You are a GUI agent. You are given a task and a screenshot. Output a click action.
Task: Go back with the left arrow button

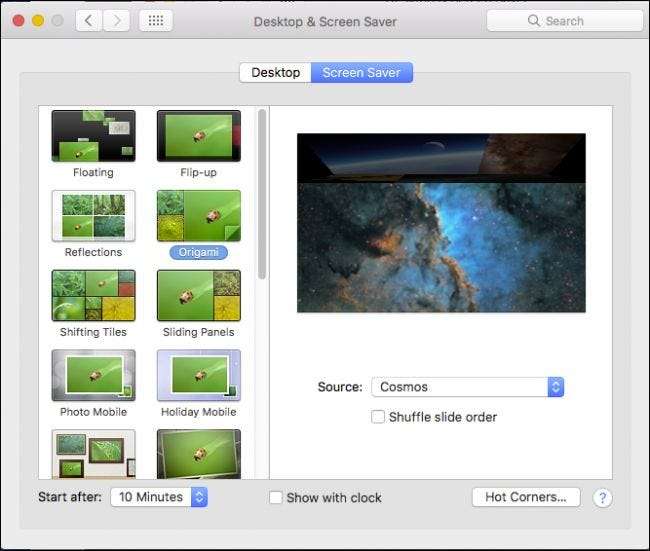tap(88, 20)
